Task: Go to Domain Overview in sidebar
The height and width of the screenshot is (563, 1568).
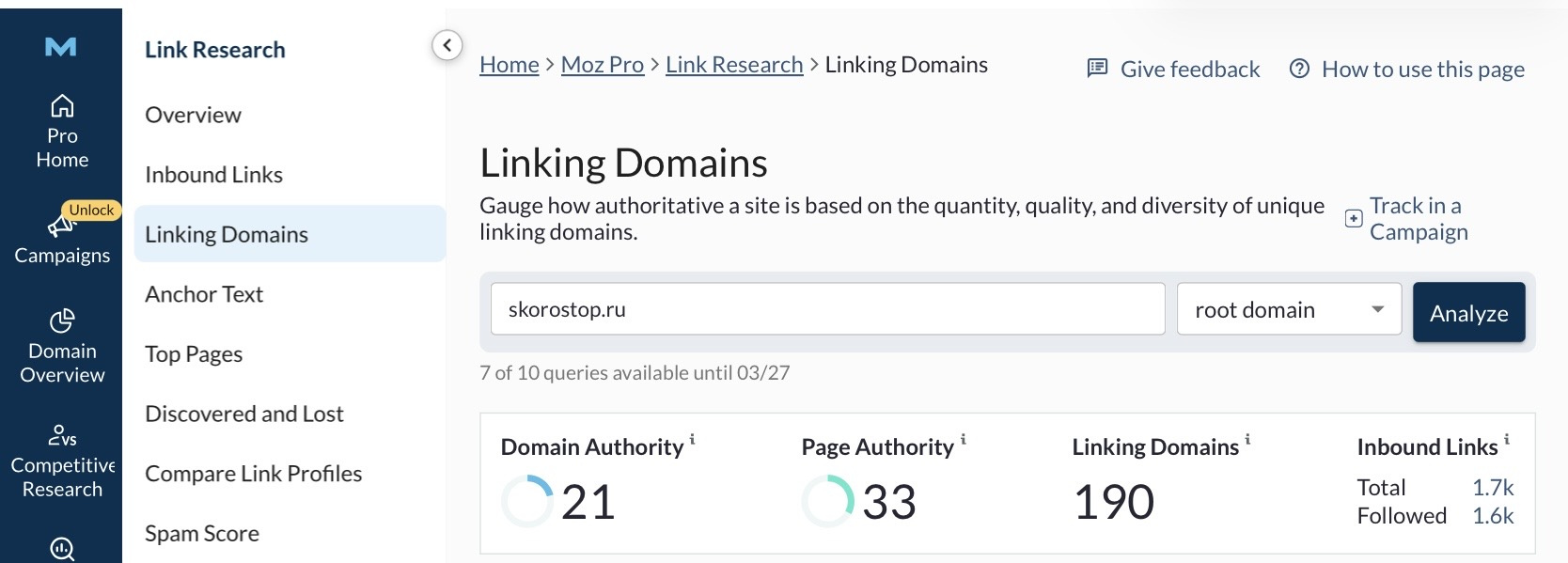Action: tap(62, 347)
